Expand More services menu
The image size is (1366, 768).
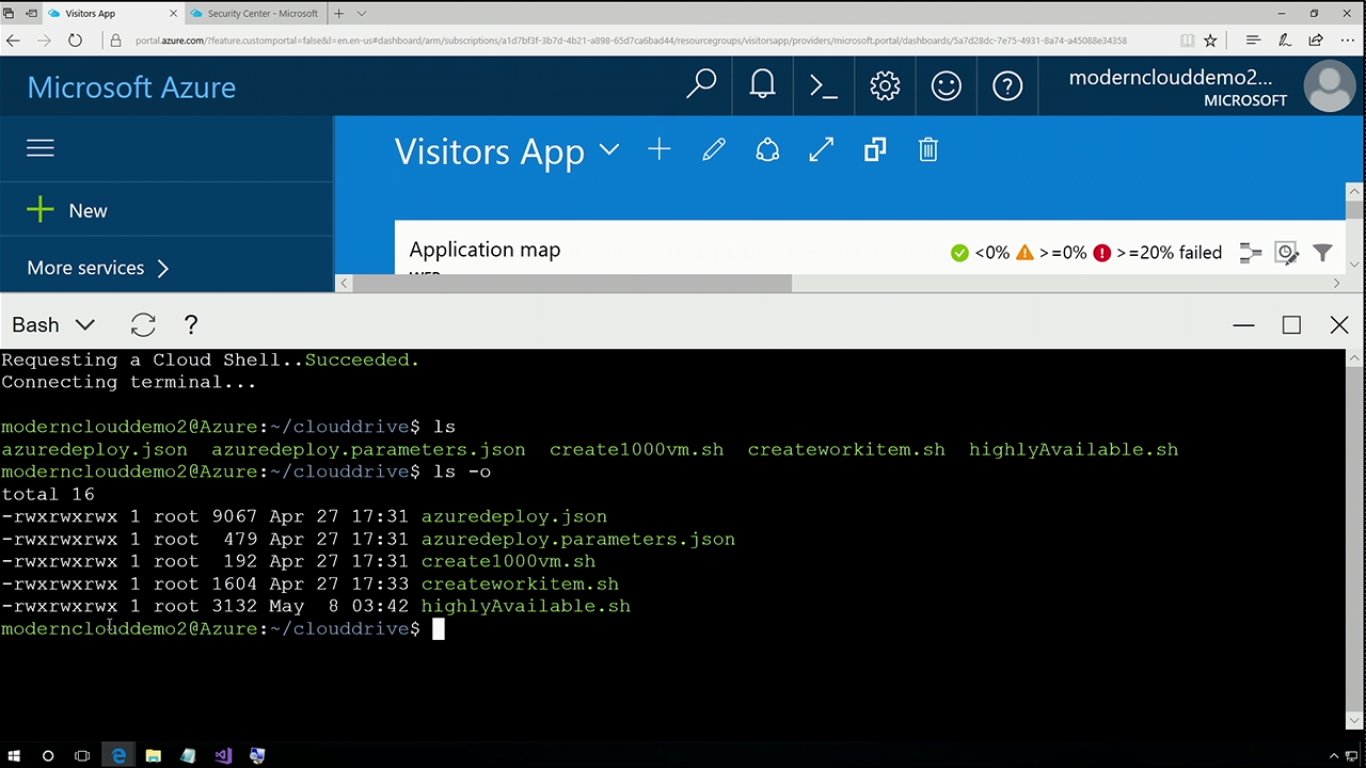98,267
